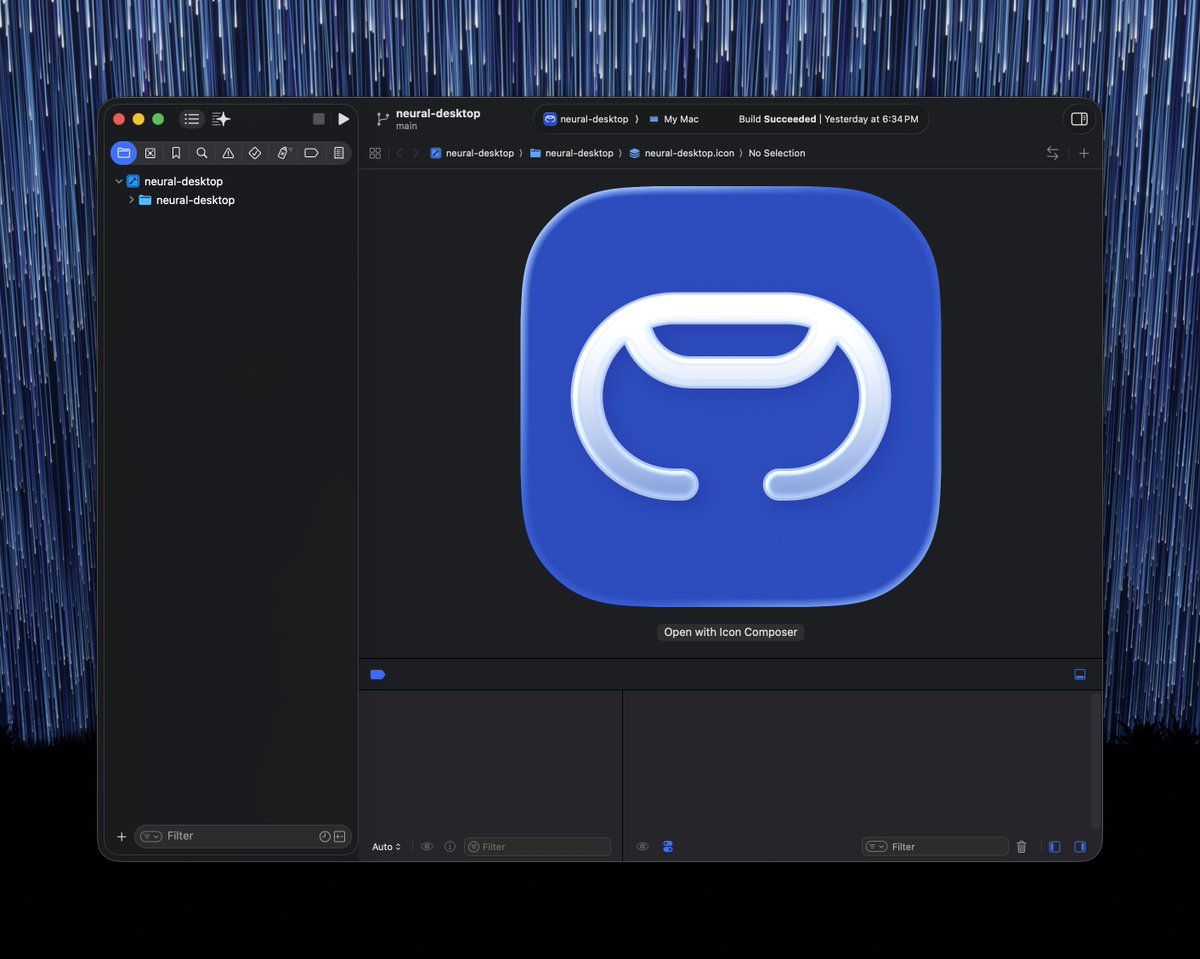
Task: Show only source-controlled files filter
Action: [x=340, y=837]
